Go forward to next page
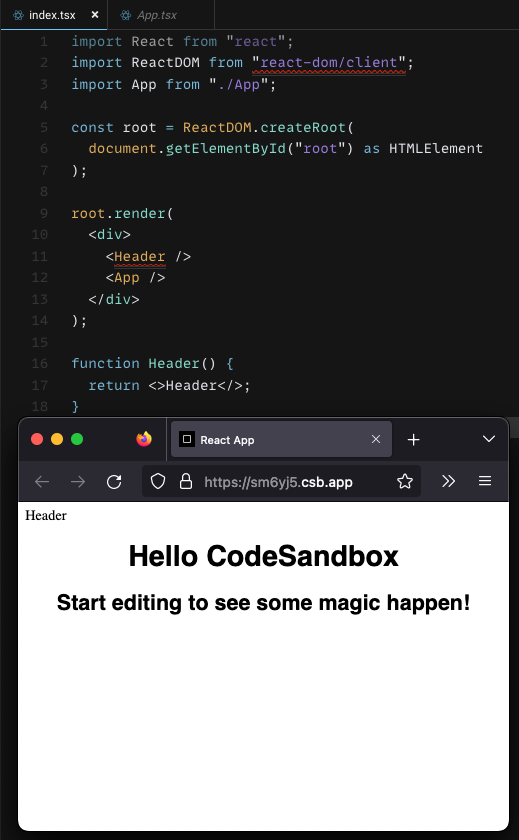The width and height of the screenshot is (519, 840). pos(78,482)
